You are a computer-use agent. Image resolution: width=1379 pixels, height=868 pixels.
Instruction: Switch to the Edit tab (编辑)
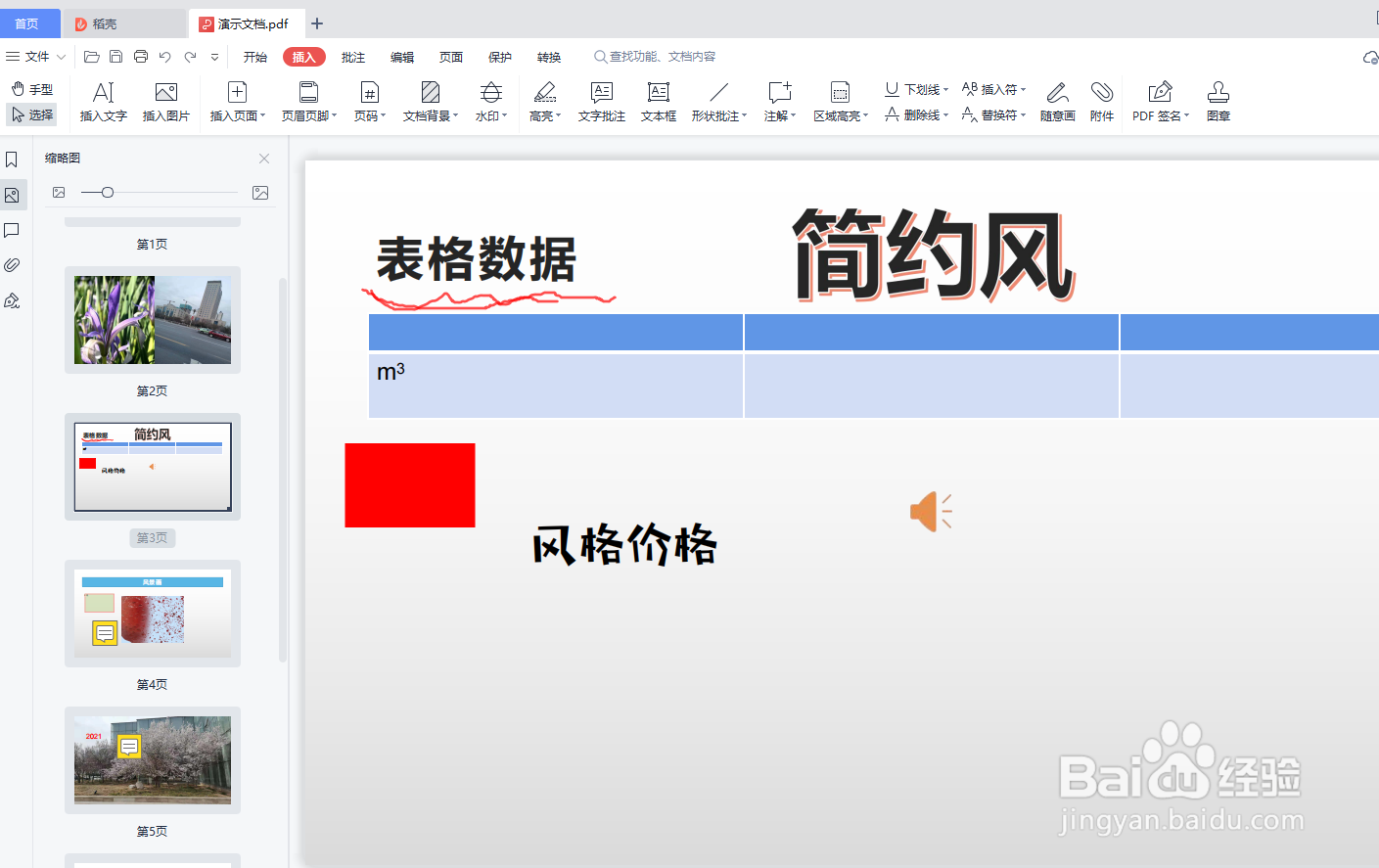click(x=402, y=57)
